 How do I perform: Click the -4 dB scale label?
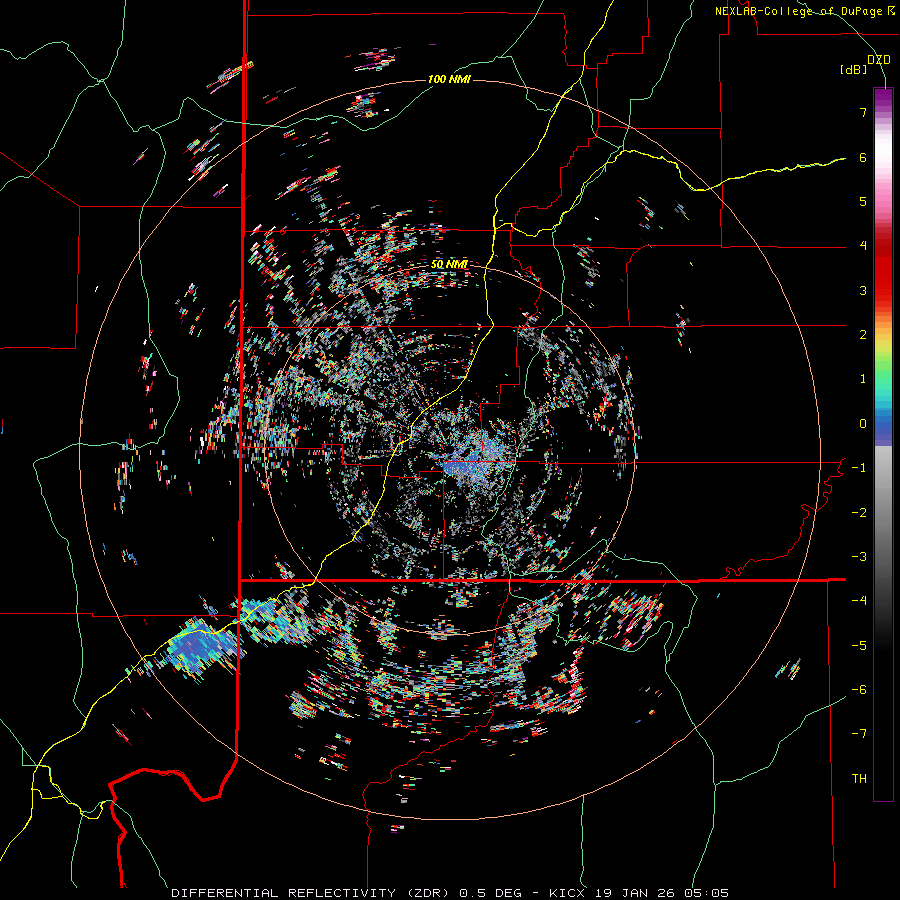pos(859,601)
